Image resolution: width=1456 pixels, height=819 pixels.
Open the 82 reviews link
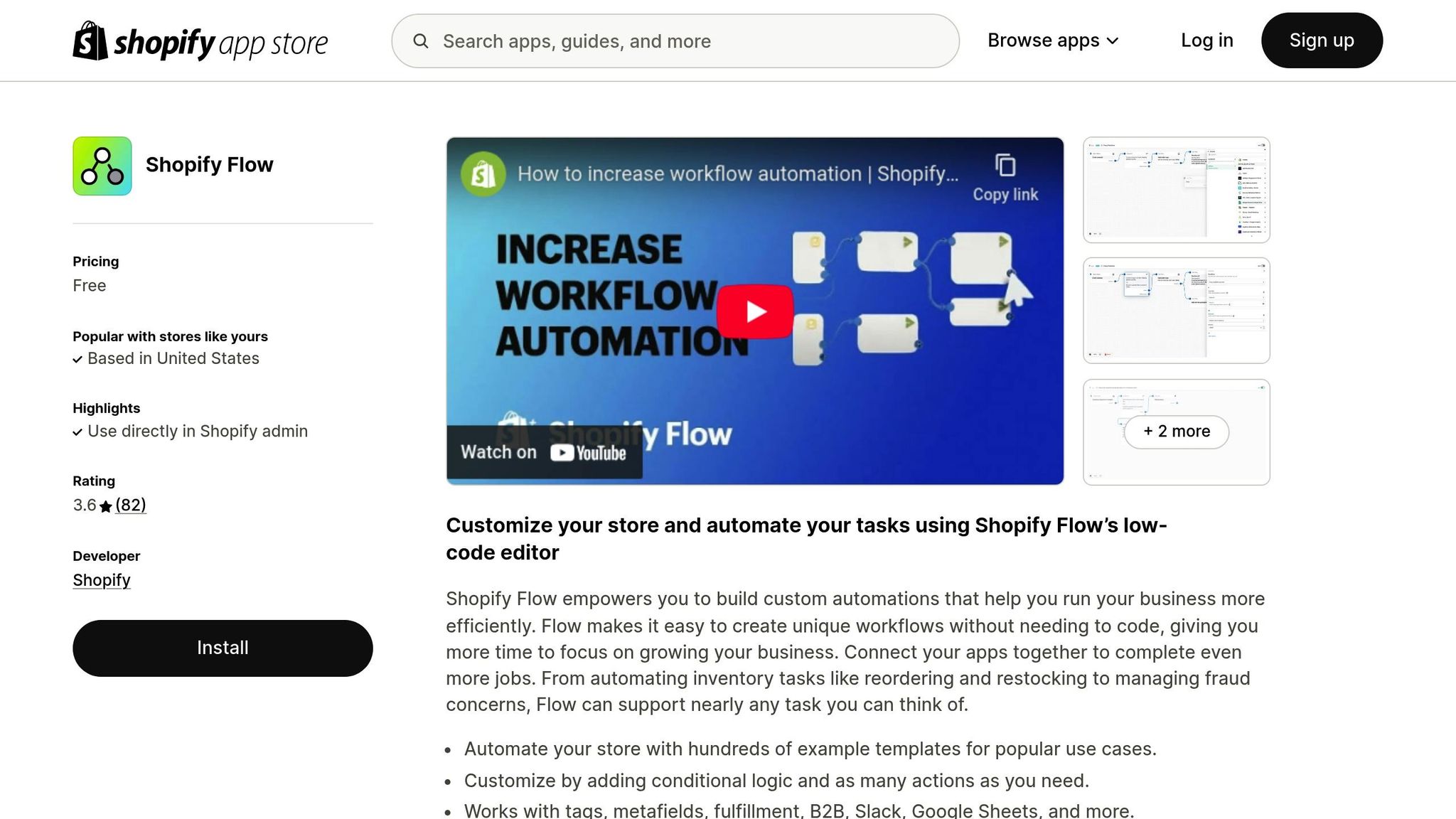pyautogui.click(x=131, y=505)
